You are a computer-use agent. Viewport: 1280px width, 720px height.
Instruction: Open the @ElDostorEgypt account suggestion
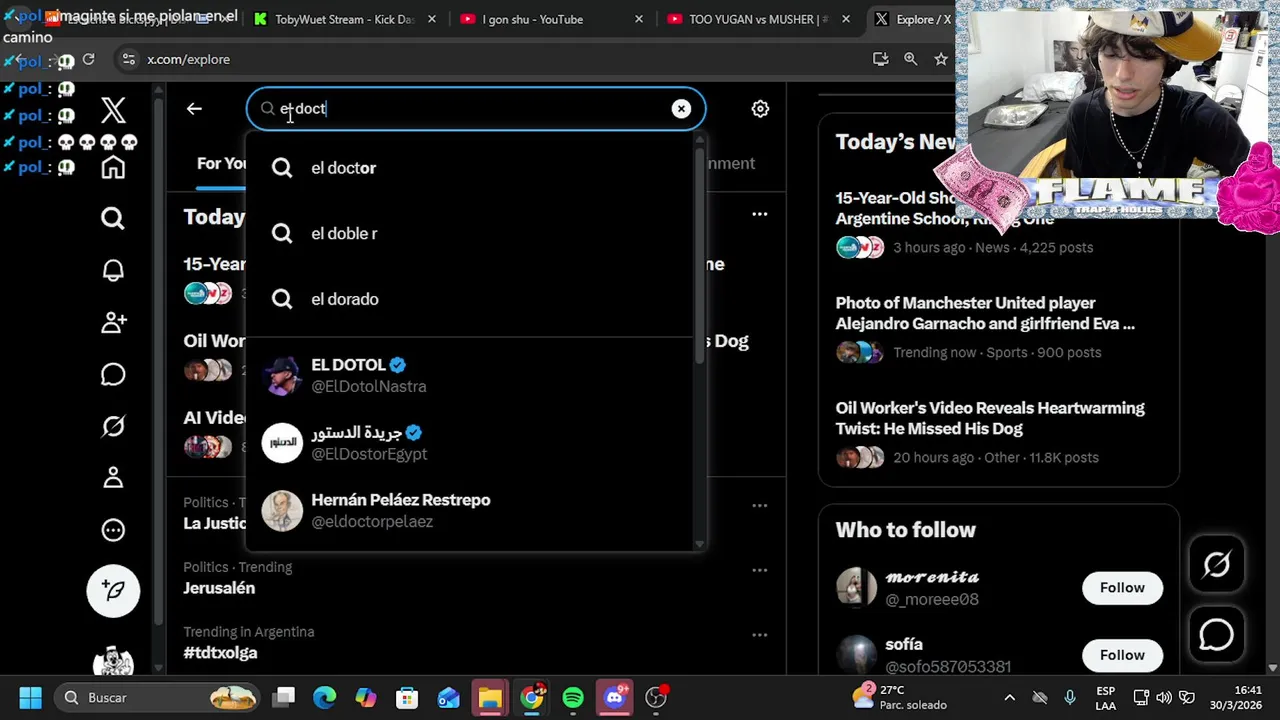pyautogui.click(x=471, y=443)
